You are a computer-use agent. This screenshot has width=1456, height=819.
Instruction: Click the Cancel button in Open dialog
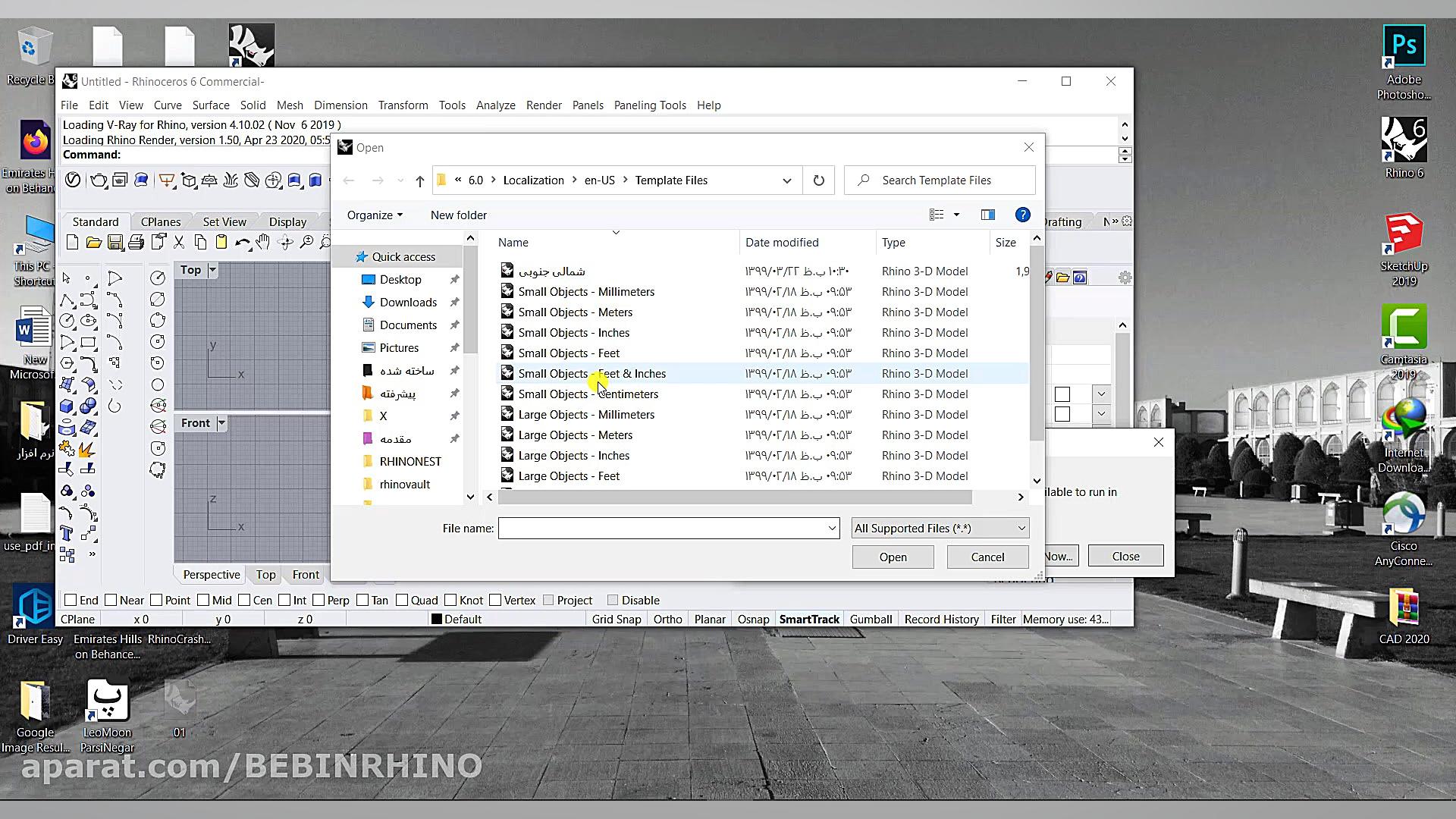point(987,557)
